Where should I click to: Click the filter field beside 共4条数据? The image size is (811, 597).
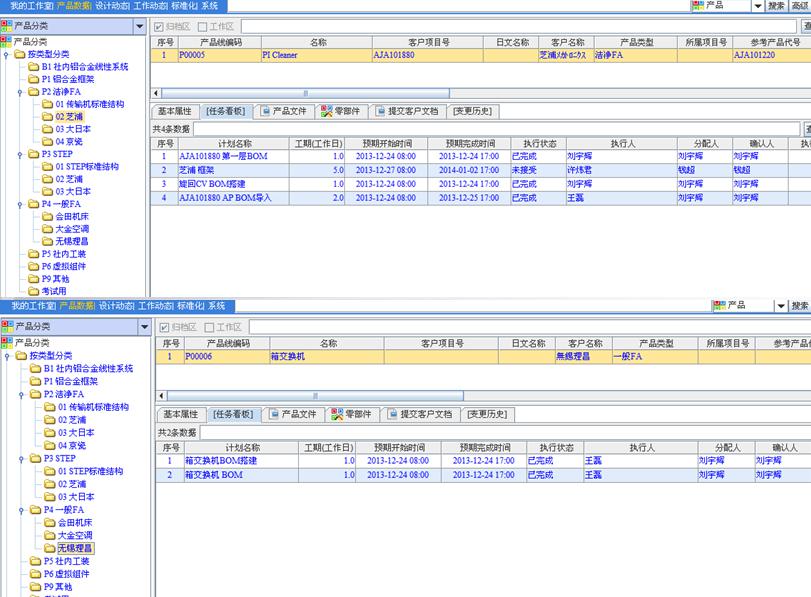point(495,129)
